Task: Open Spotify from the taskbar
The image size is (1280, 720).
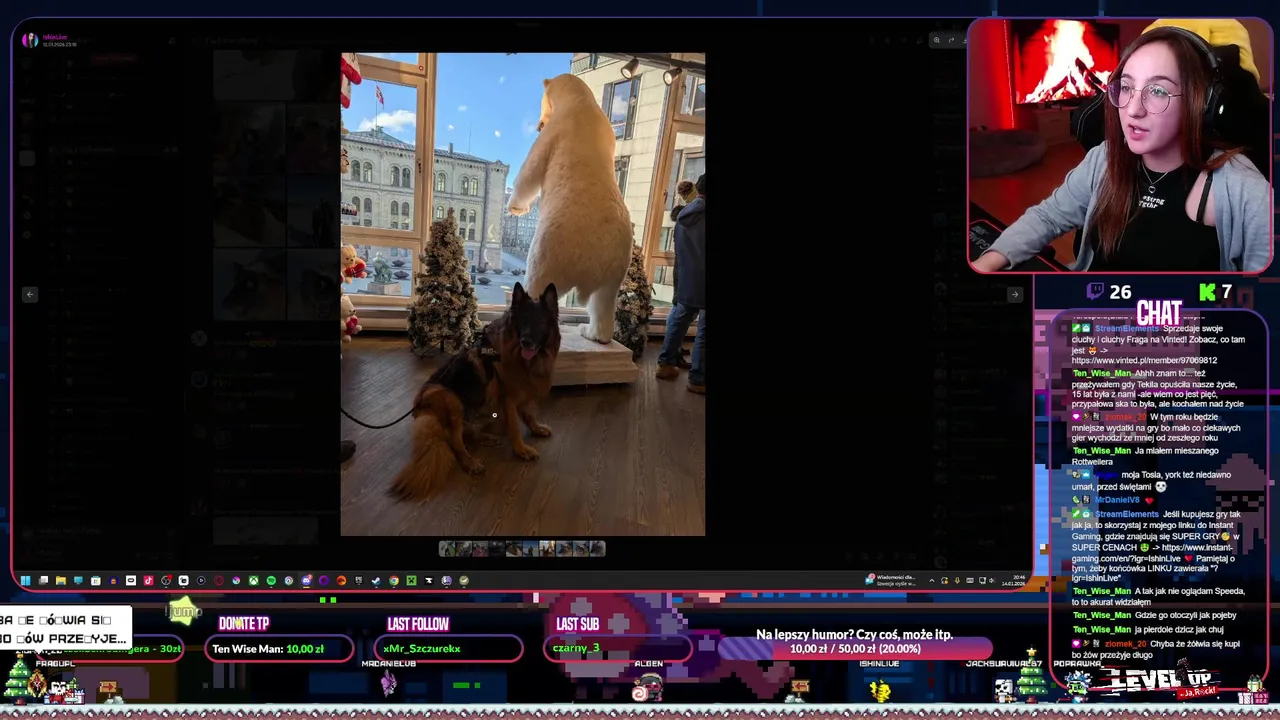Action: [271, 580]
